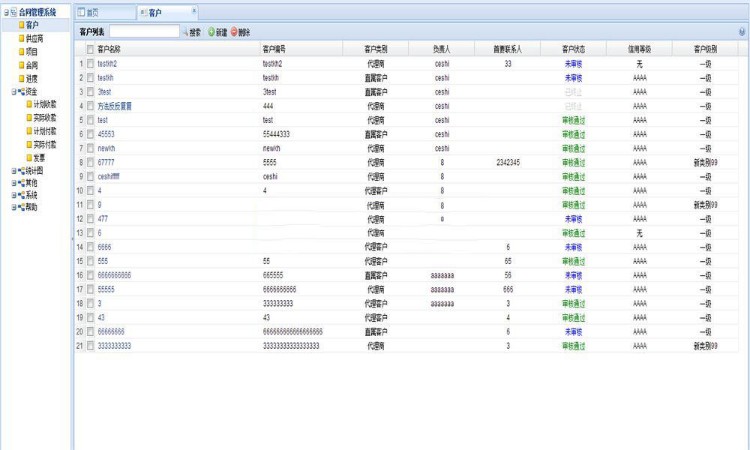Check the box for customer 45553
The height and width of the screenshot is (450, 750).
click(x=90, y=133)
